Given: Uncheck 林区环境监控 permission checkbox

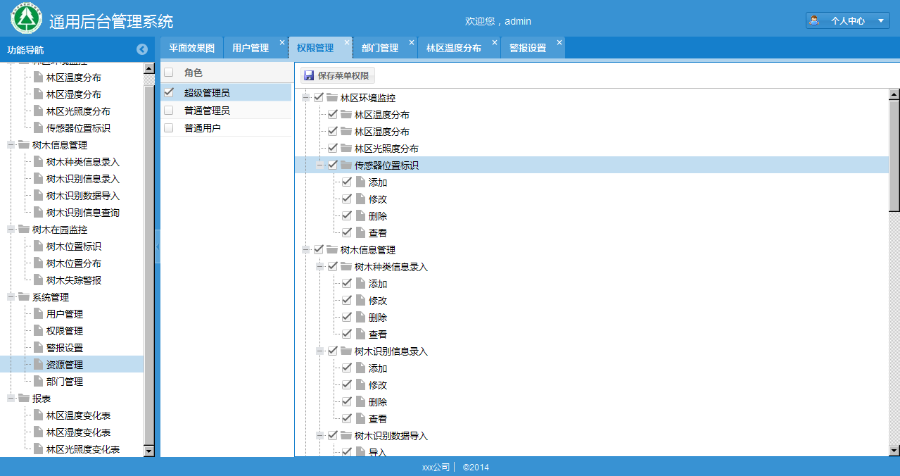Looking at the screenshot, I should tap(319, 98).
